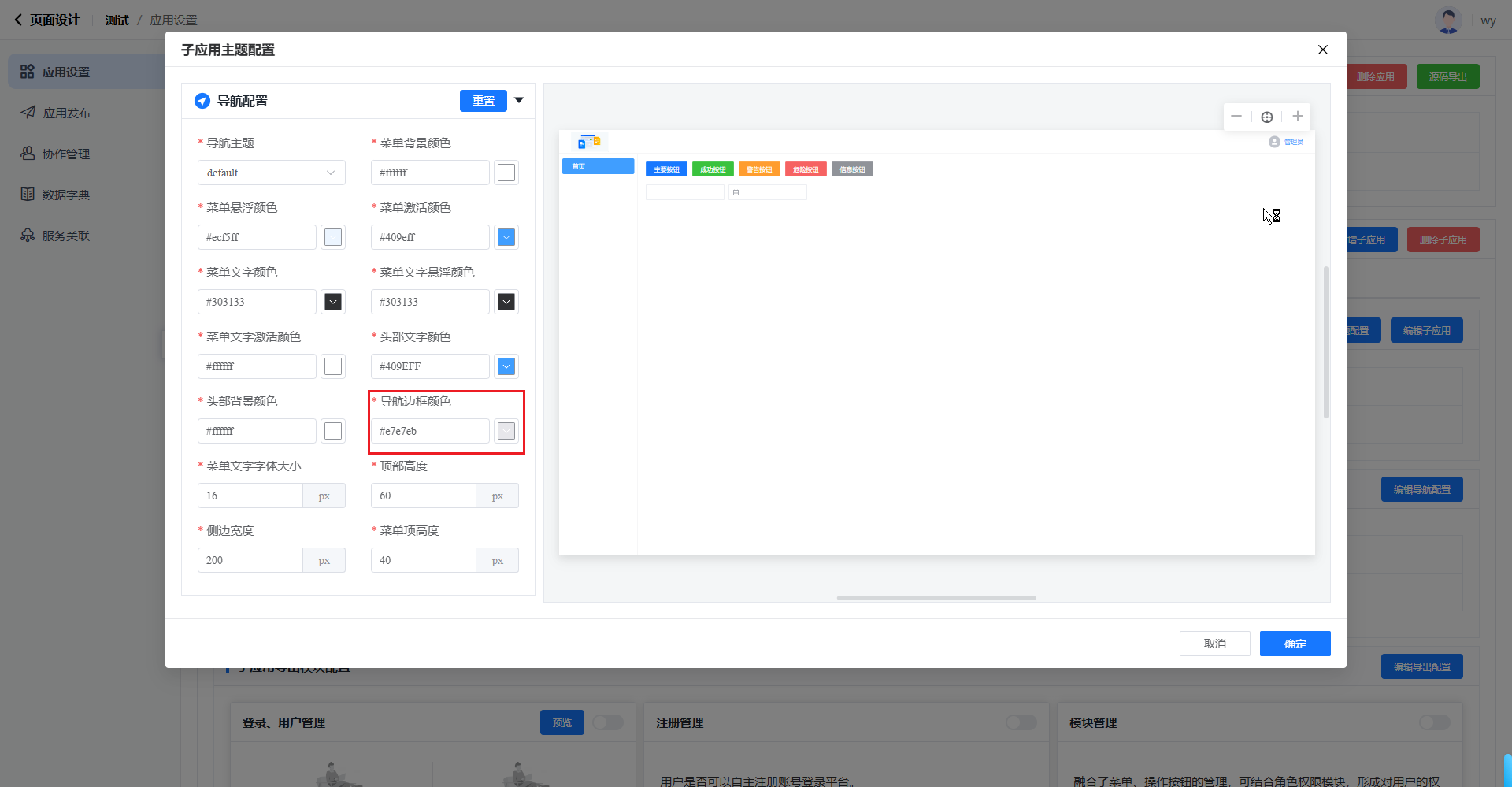
Task: Click the 顶部高度 input field
Action: coord(423,496)
